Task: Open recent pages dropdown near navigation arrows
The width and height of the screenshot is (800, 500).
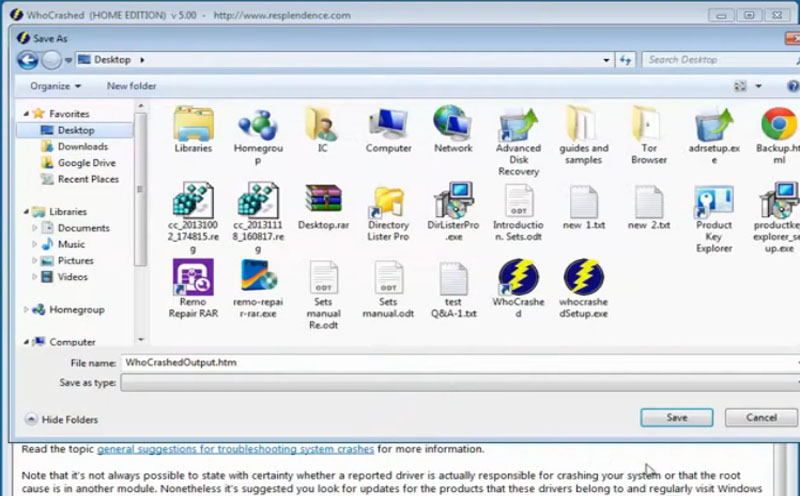Action: pyautogui.click(x=68, y=60)
